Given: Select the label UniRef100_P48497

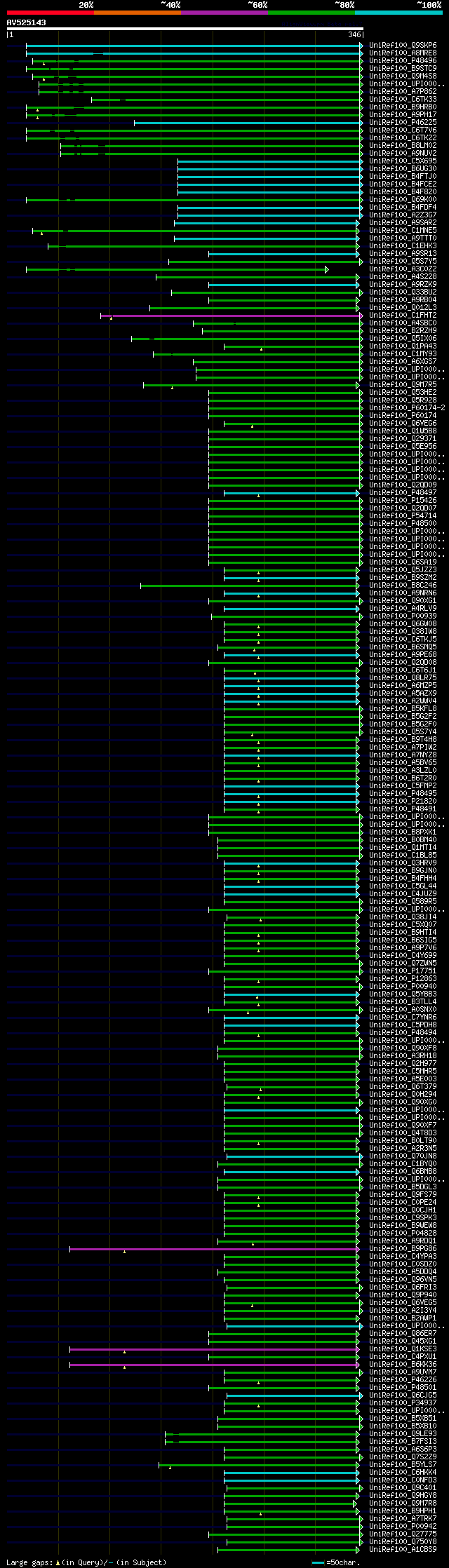Looking at the screenshot, I should 403,493.
